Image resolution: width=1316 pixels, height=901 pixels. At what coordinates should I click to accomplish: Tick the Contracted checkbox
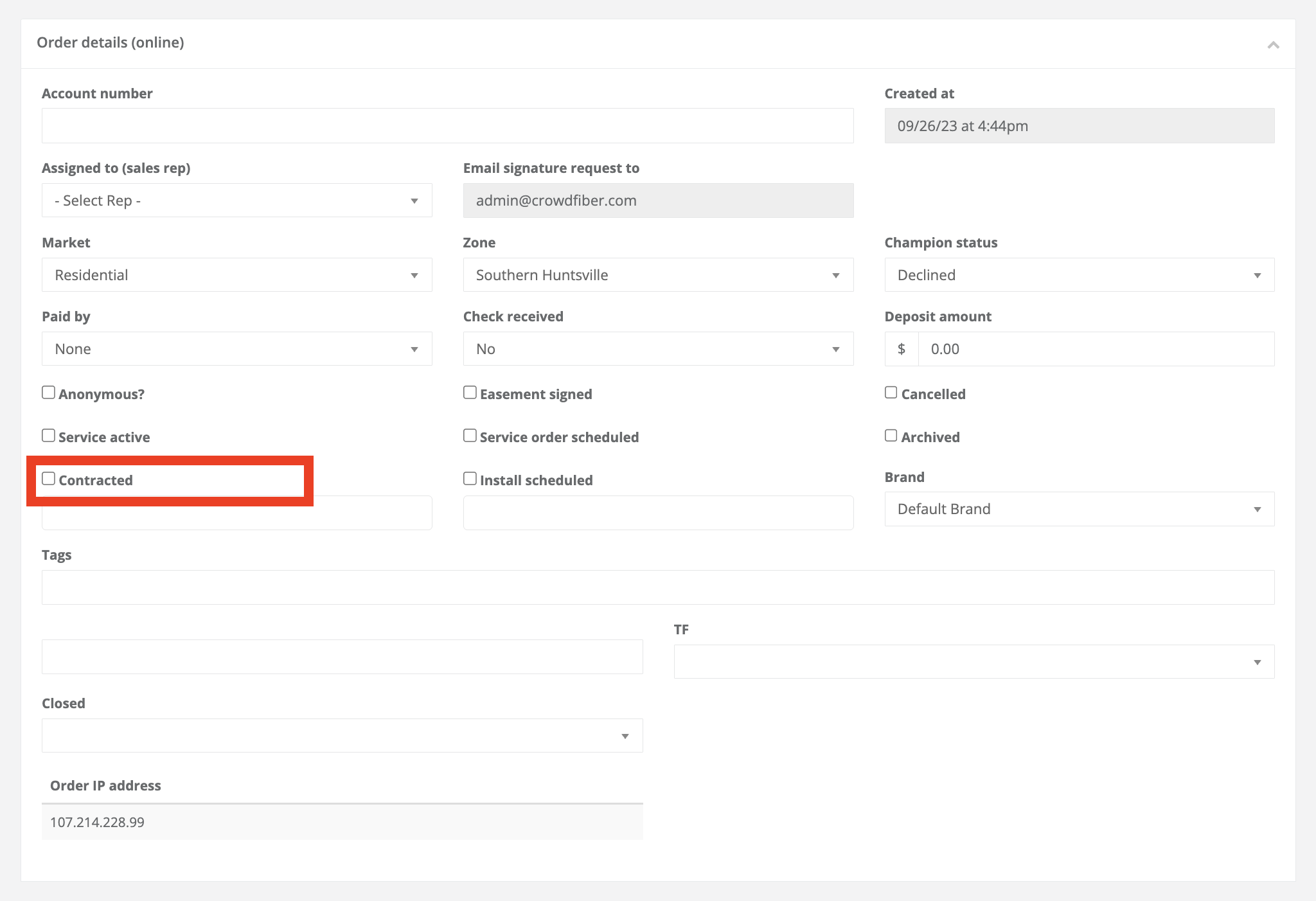click(49, 479)
